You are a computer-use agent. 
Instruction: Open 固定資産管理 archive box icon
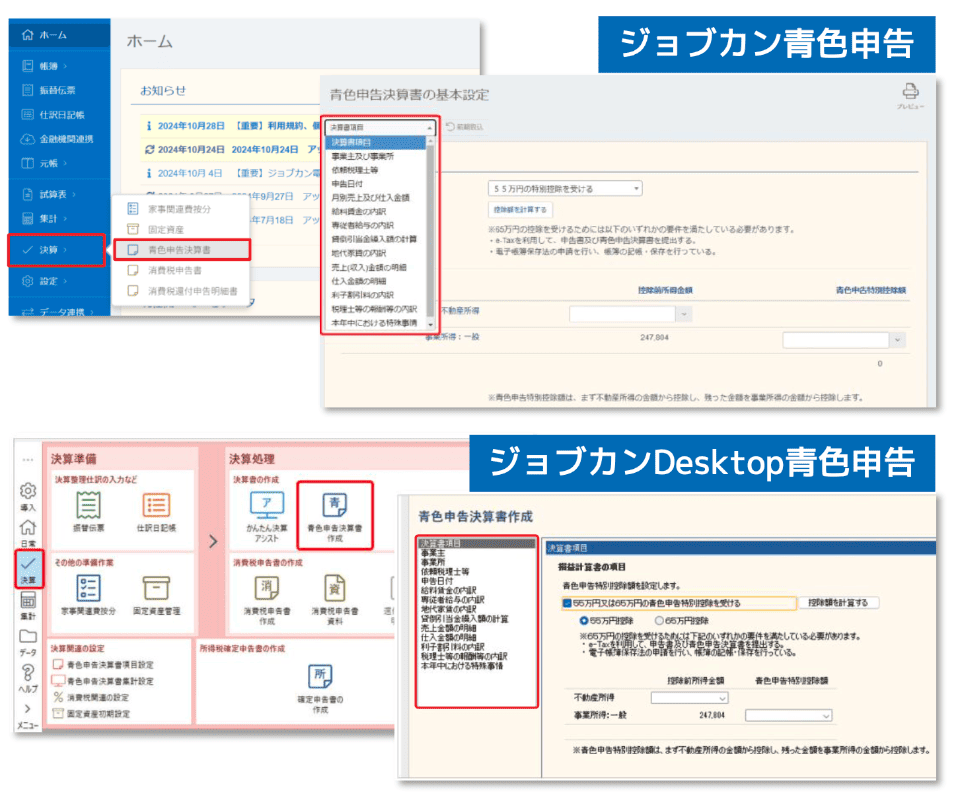[155, 588]
